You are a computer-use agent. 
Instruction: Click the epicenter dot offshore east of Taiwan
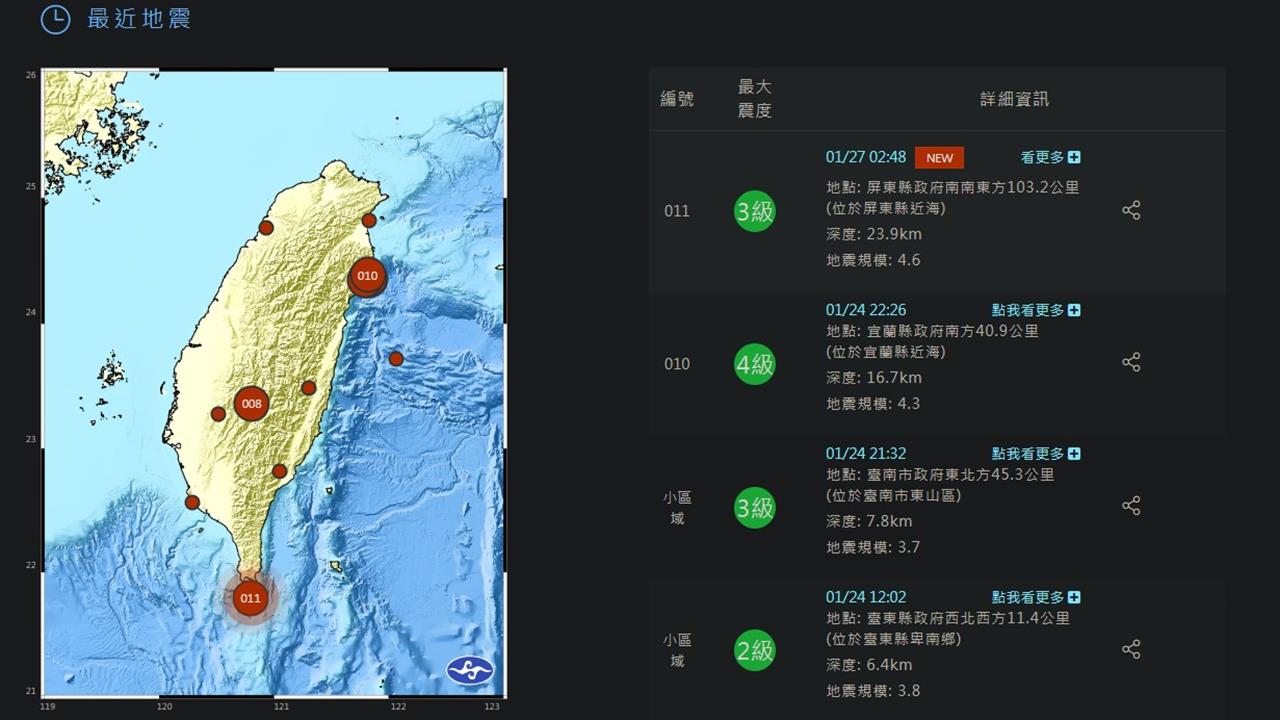[396, 357]
